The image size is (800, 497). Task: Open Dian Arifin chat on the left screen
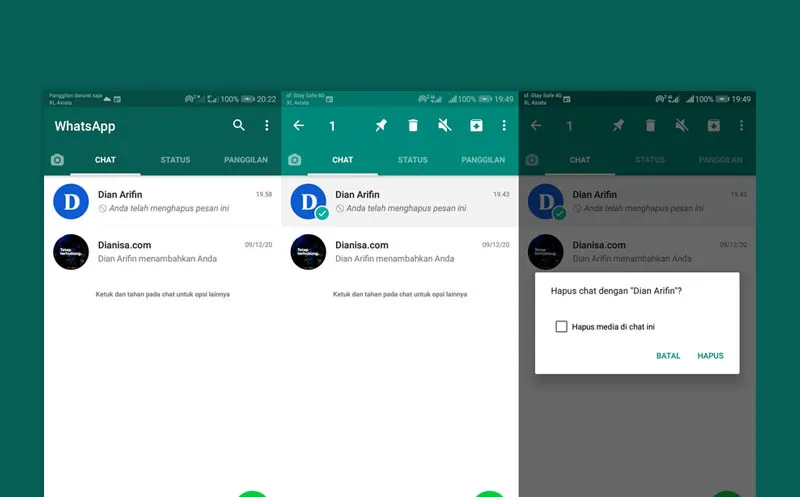click(160, 201)
